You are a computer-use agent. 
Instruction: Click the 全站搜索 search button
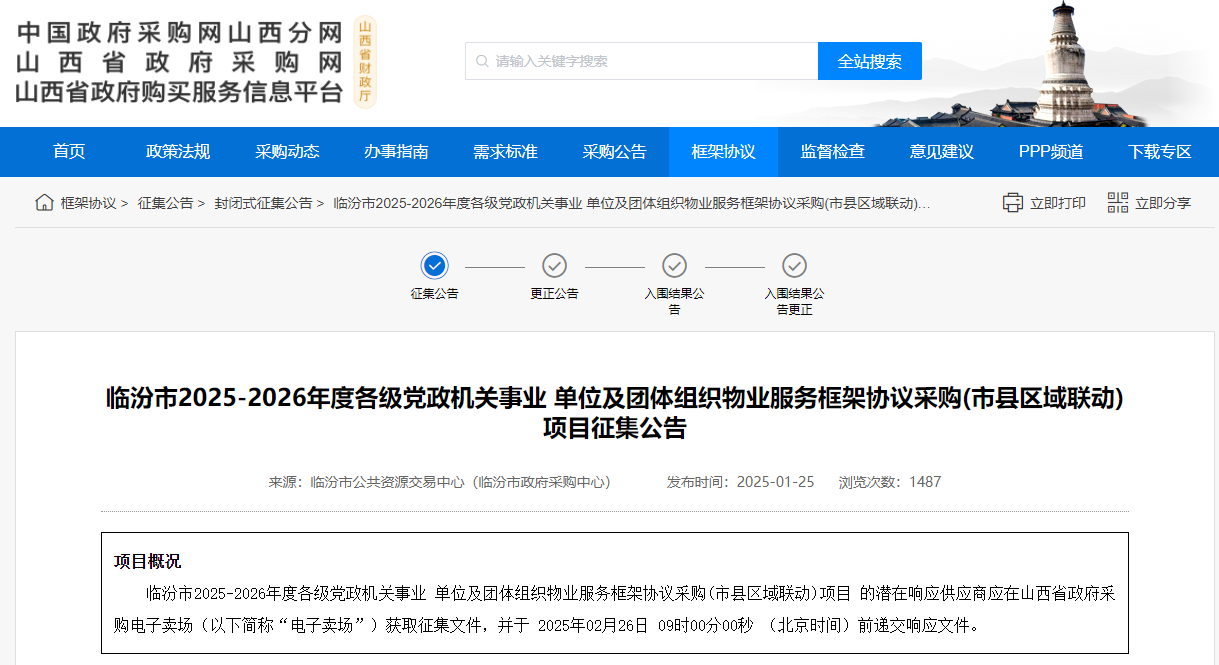pos(869,61)
